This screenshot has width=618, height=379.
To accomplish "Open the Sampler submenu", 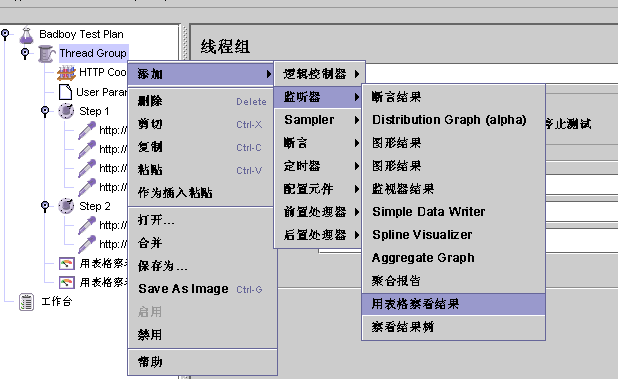I will (318, 120).
